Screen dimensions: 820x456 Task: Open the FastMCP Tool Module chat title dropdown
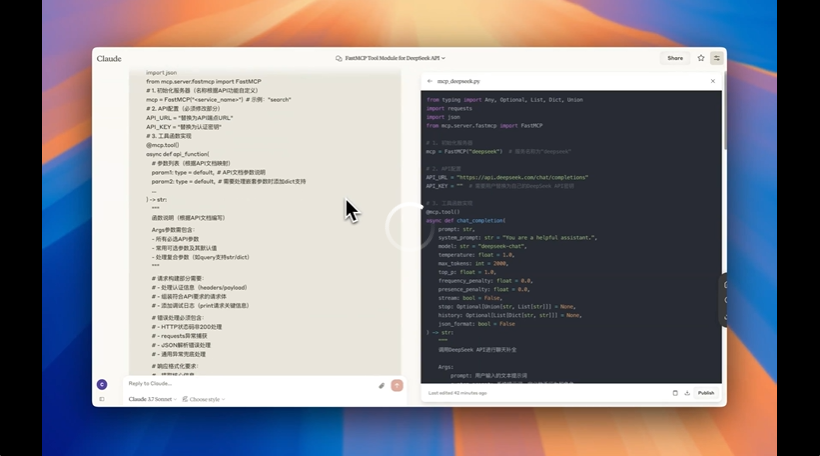coord(395,58)
